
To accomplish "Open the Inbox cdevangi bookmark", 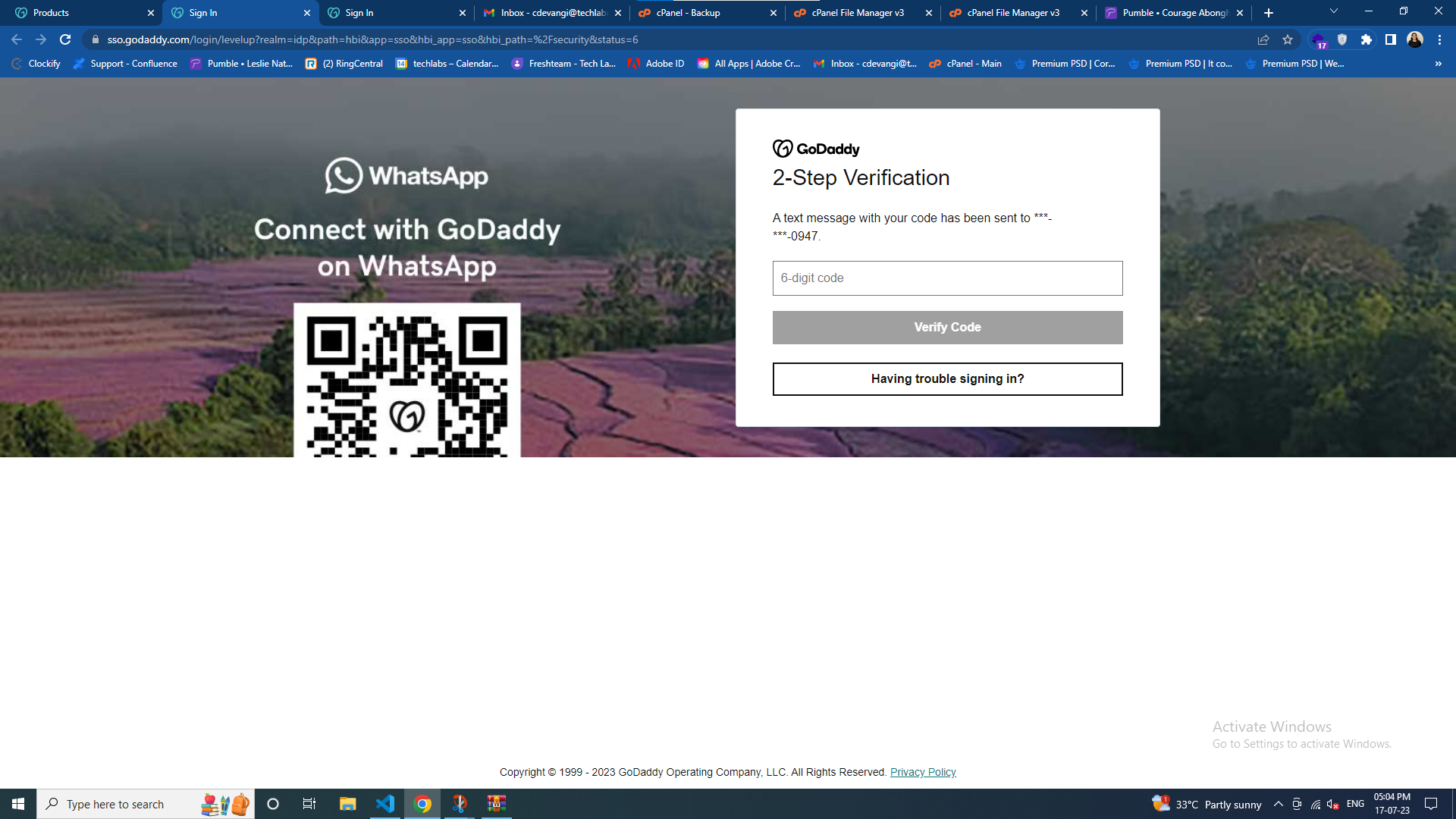I will (864, 64).
